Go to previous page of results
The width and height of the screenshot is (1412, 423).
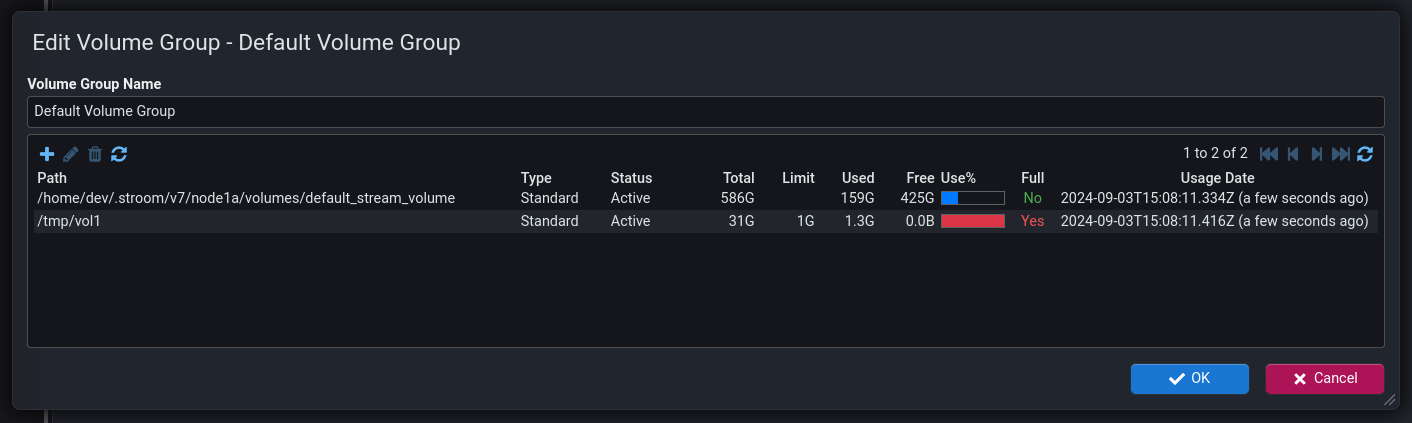pyautogui.click(x=1293, y=154)
